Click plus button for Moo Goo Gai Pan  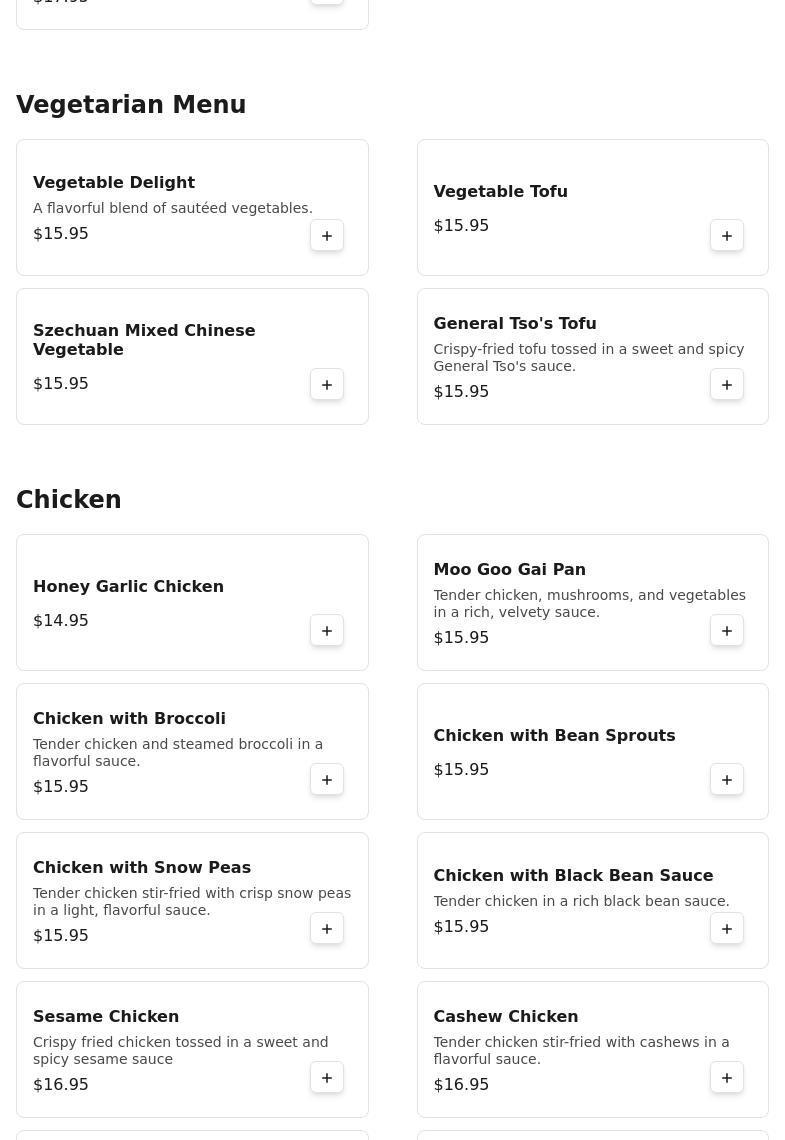click(x=727, y=631)
